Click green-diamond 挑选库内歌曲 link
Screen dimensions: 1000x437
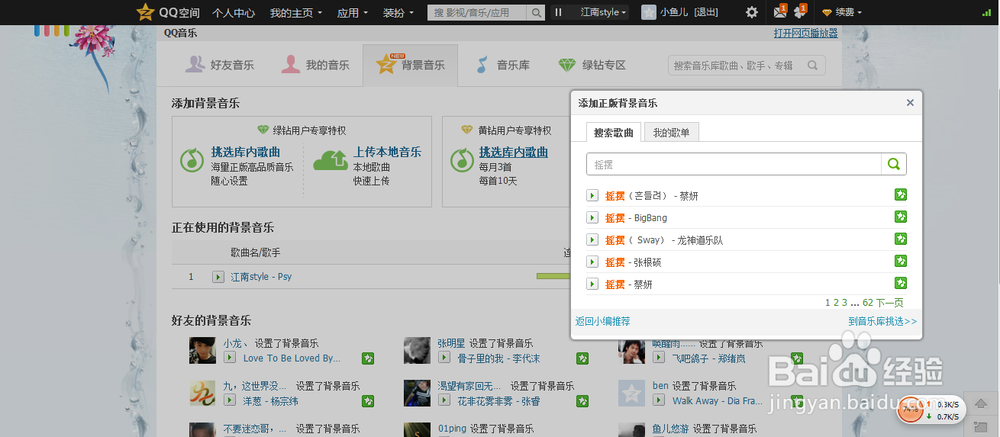tap(246, 152)
